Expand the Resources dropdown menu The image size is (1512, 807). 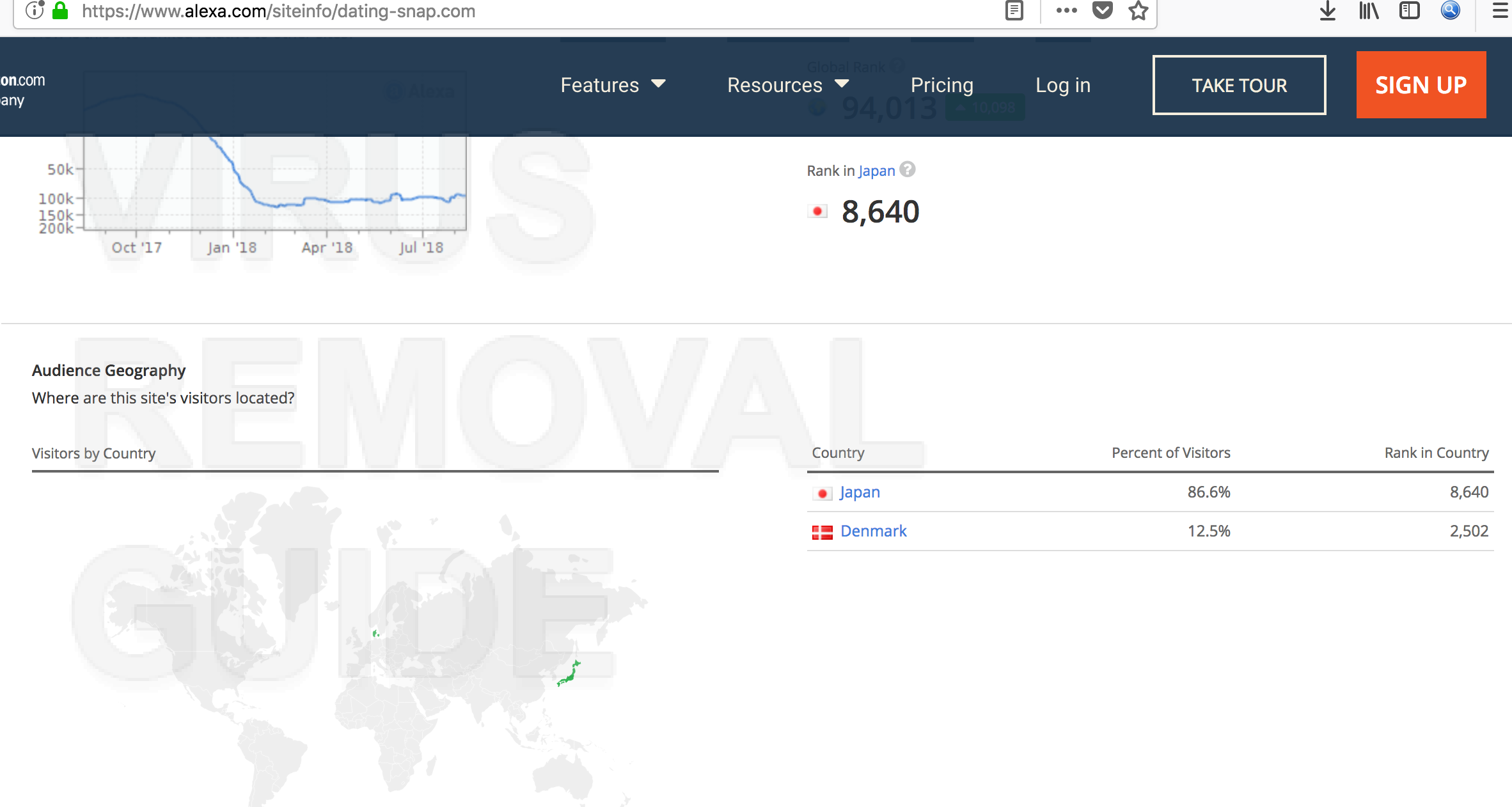(788, 85)
